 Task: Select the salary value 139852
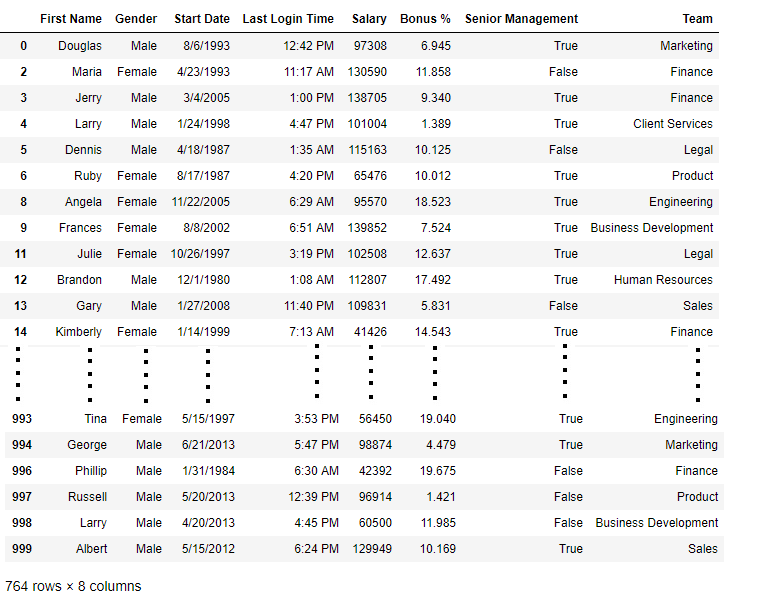point(367,228)
